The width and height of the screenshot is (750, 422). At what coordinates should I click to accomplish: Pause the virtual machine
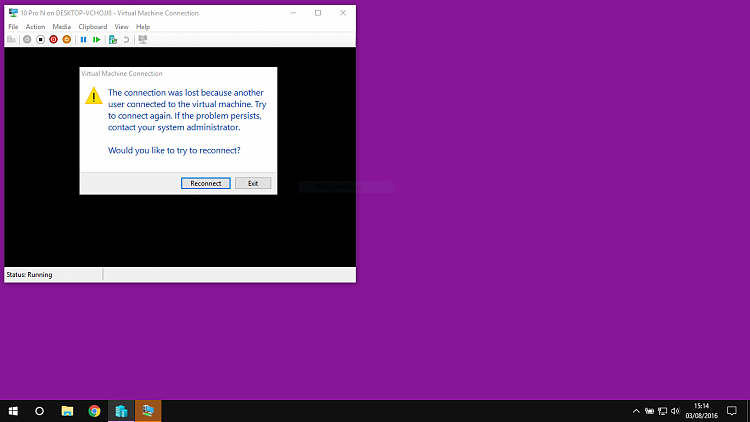(x=83, y=40)
